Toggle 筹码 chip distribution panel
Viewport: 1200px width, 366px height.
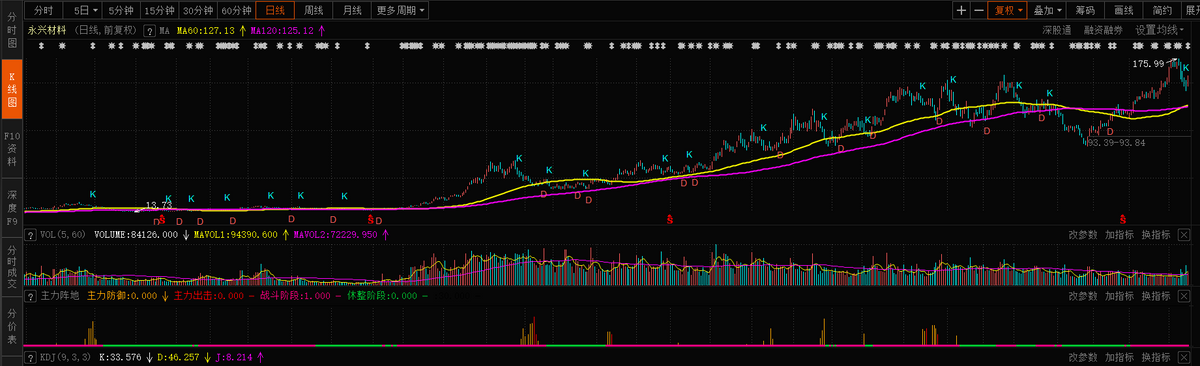tap(1086, 10)
